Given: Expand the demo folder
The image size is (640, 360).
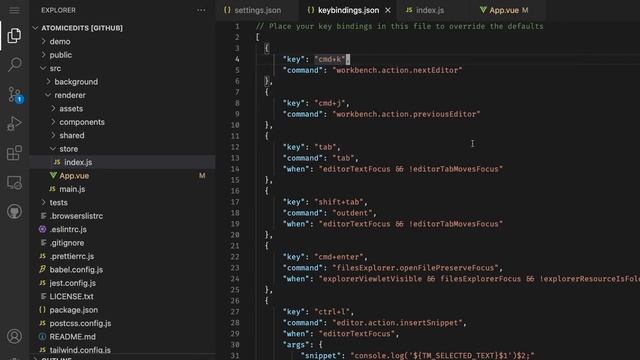Looking at the screenshot, I should tap(44, 41).
